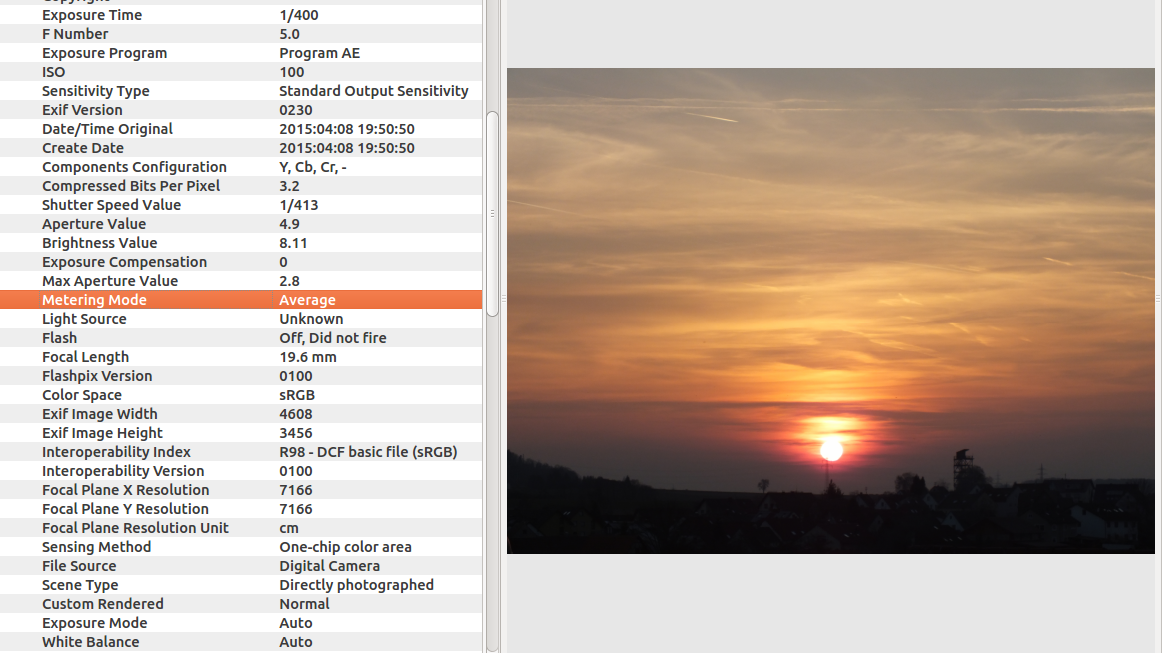Click the Program AE value
Image resolution: width=1162 pixels, height=653 pixels.
pos(319,53)
